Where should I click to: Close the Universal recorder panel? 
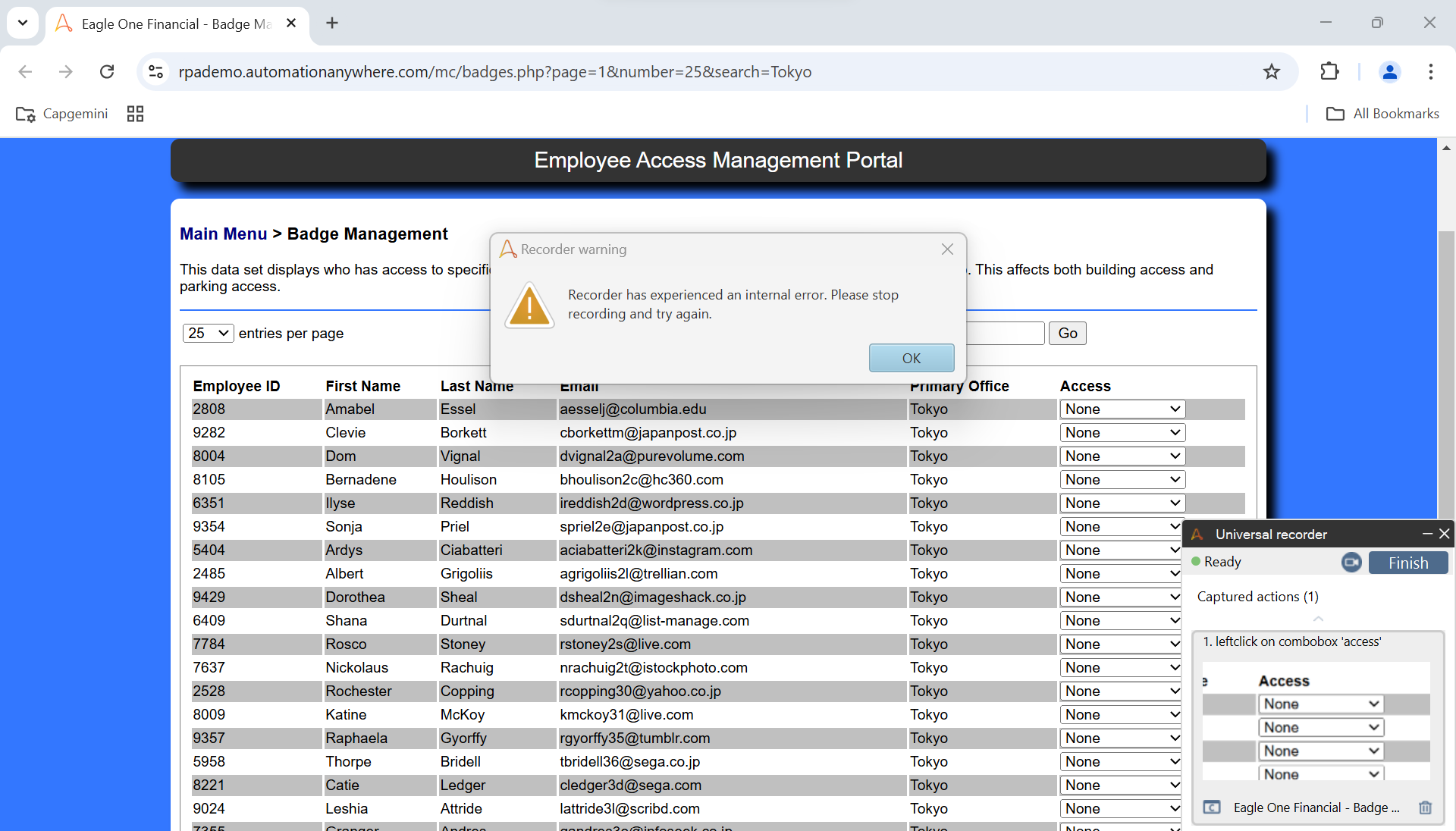click(1445, 534)
